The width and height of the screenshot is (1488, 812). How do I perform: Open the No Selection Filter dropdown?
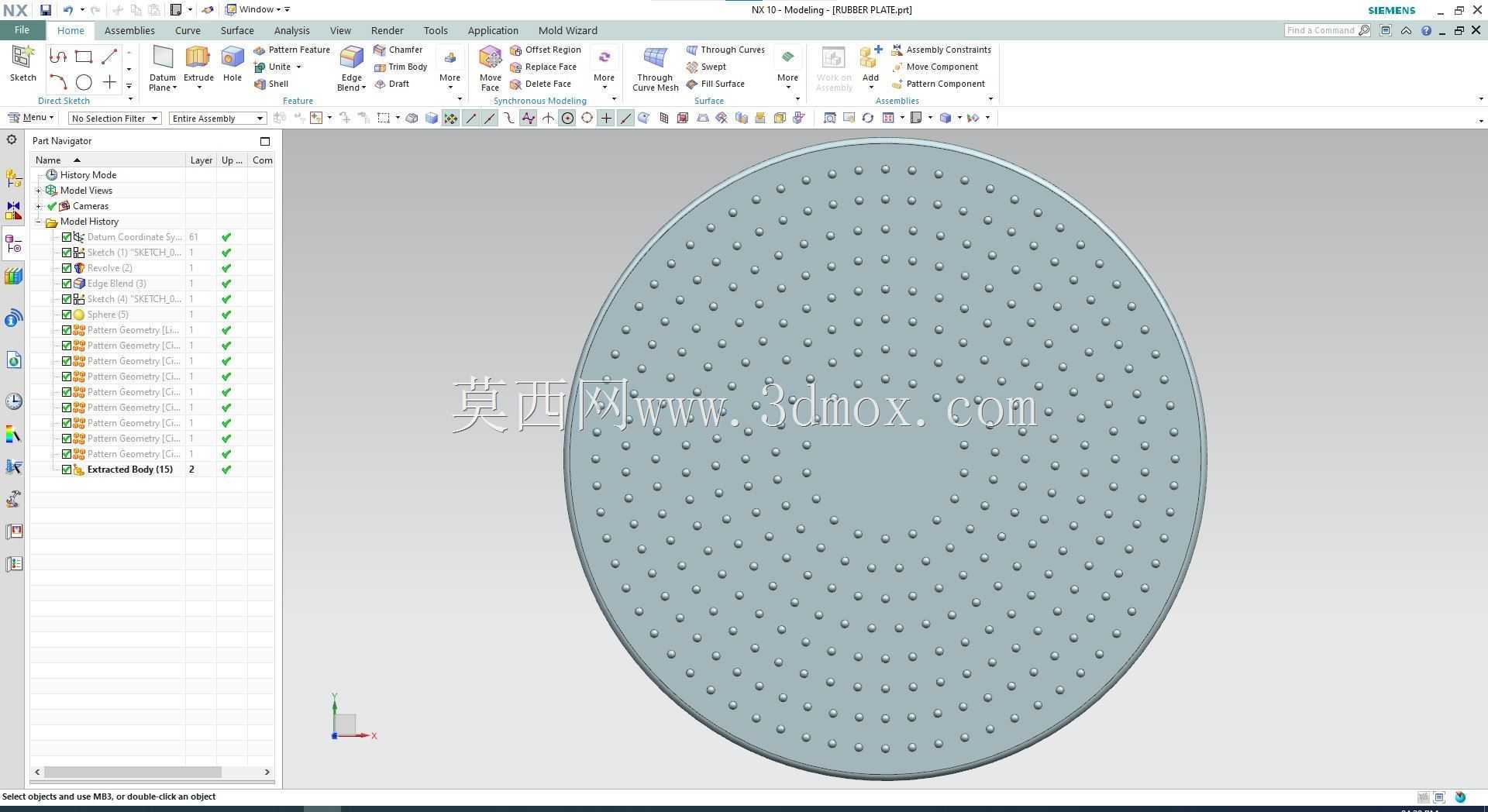tap(115, 119)
